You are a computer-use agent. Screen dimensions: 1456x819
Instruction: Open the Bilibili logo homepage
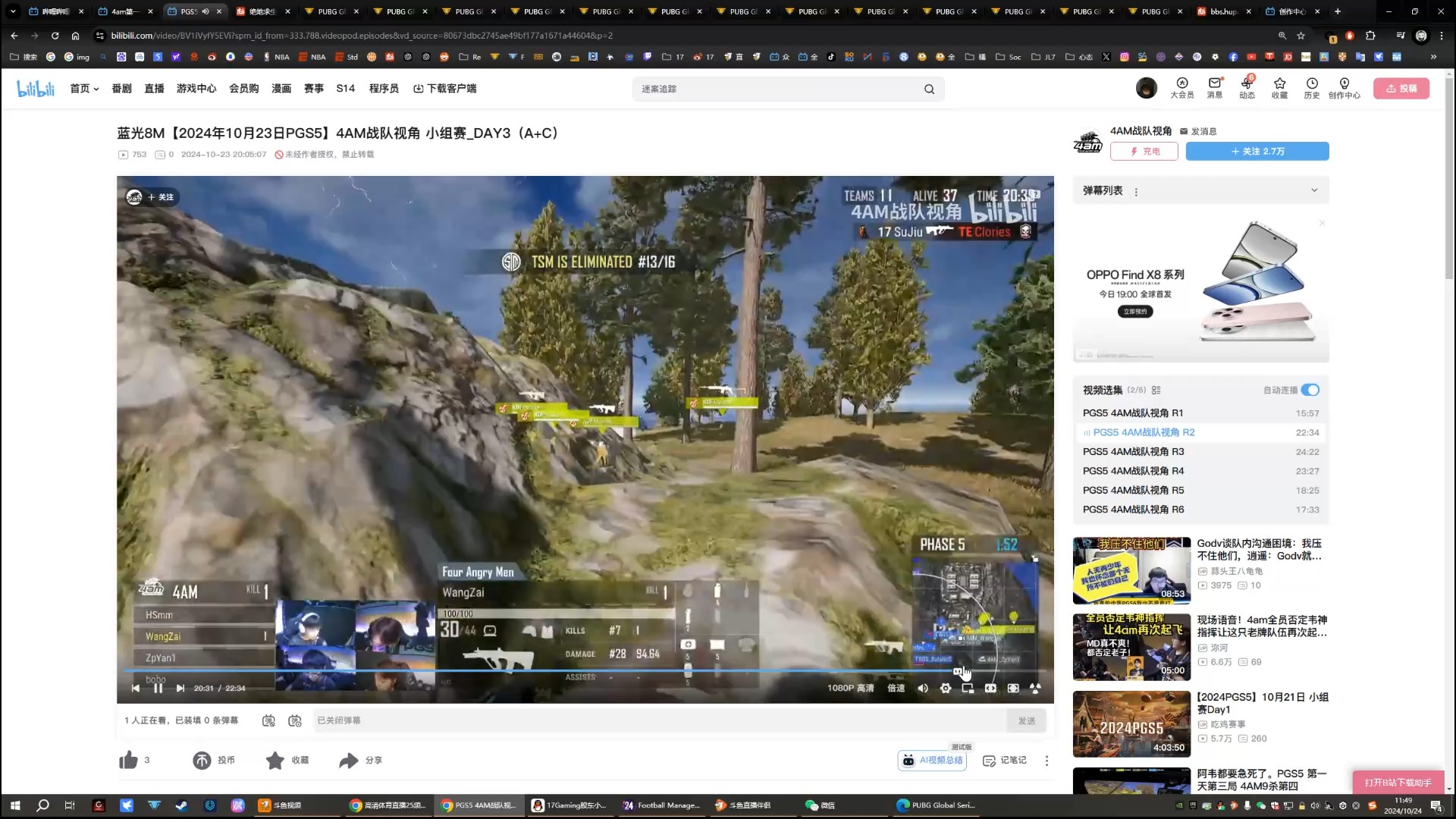36,89
